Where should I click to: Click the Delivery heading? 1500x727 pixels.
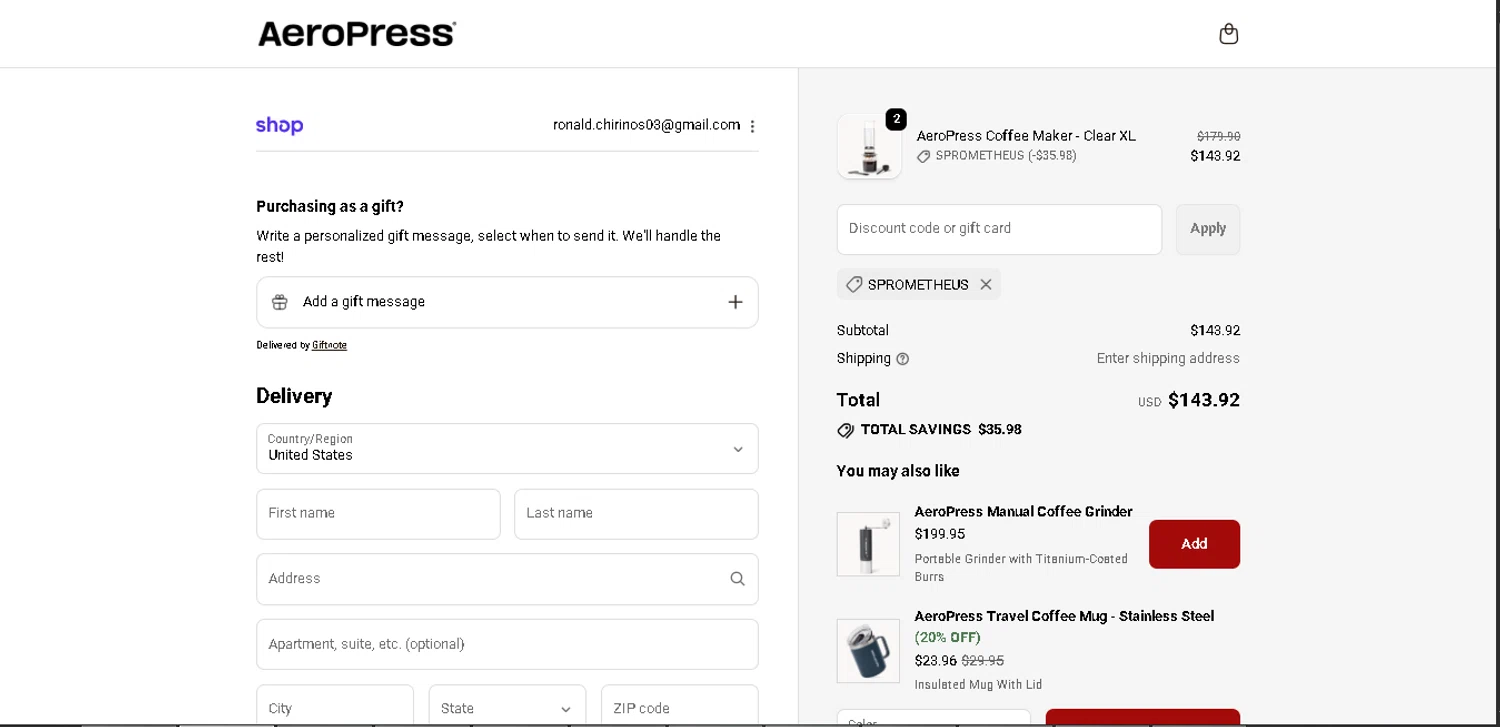294,396
